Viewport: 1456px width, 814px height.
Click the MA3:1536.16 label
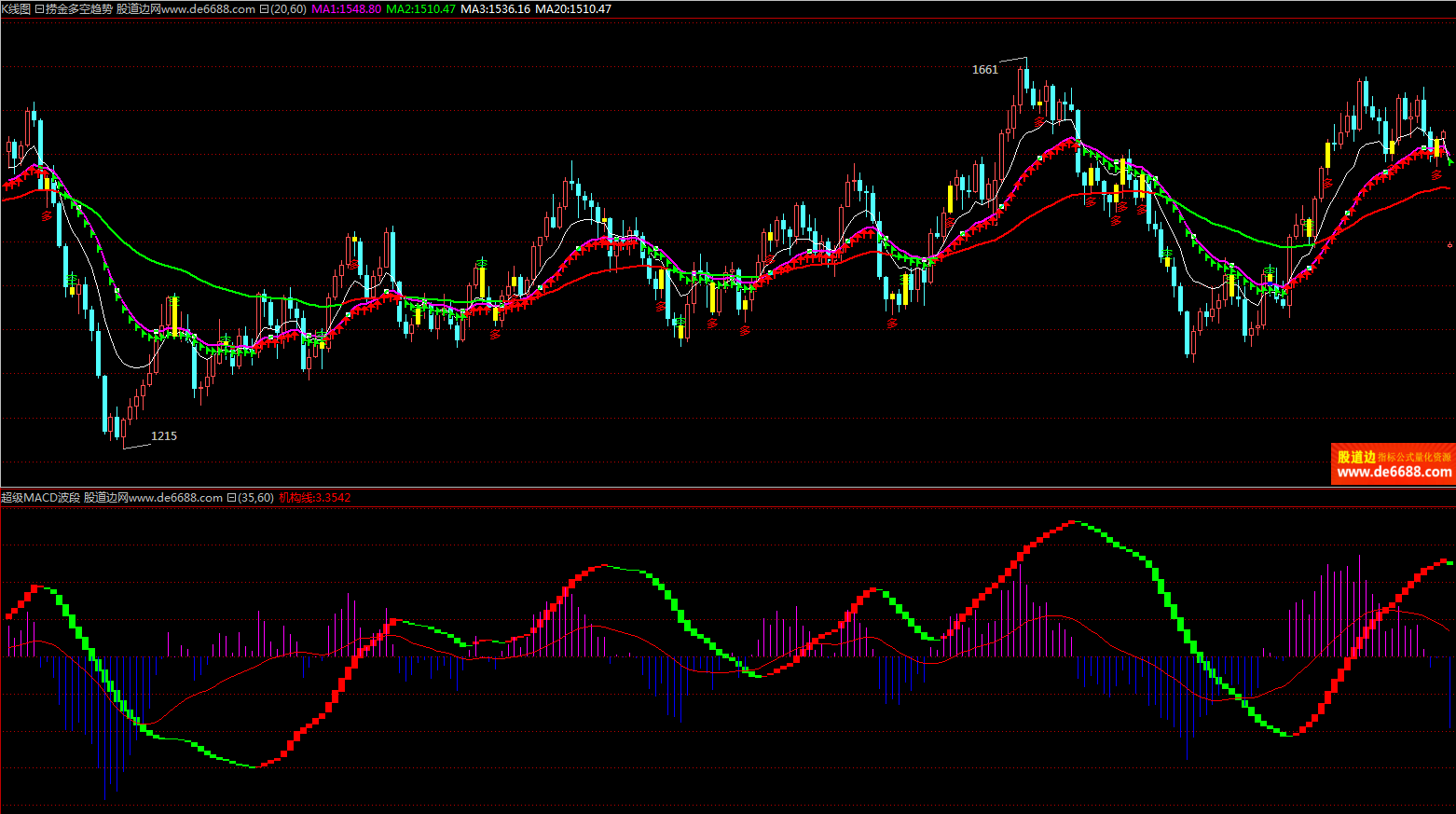495,9
